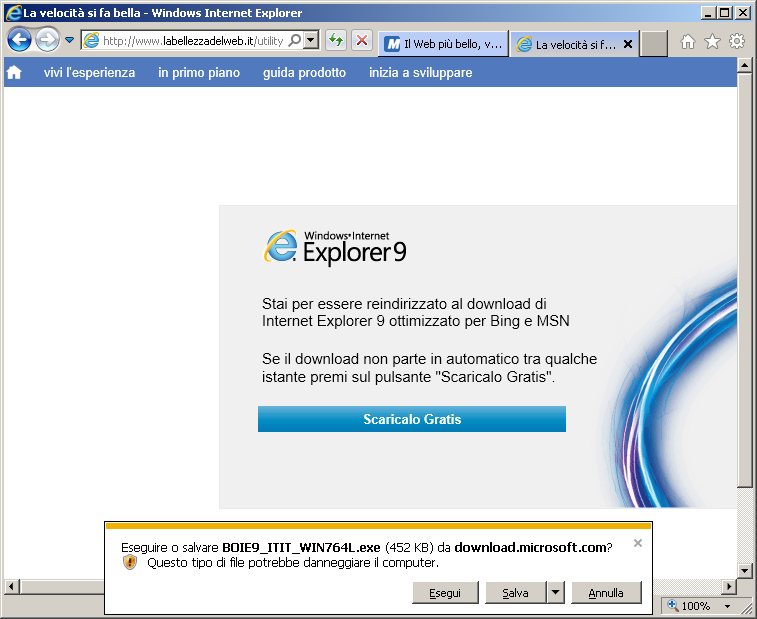Viewport: 757px width, 619px height.
Task: Click the 'Scaricalo Gratis' download button
Action: click(412, 419)
